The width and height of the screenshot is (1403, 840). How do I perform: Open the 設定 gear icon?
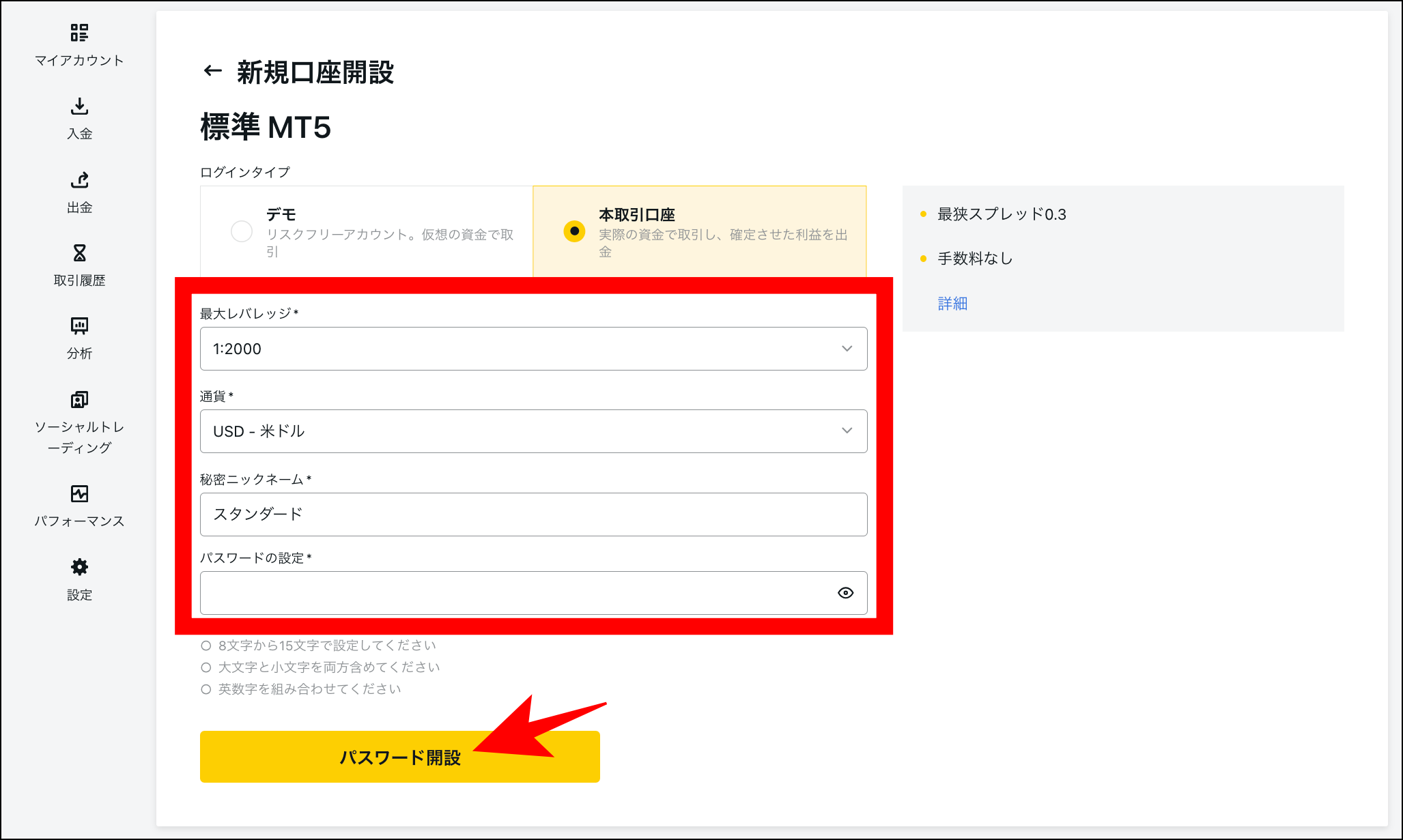79,567
